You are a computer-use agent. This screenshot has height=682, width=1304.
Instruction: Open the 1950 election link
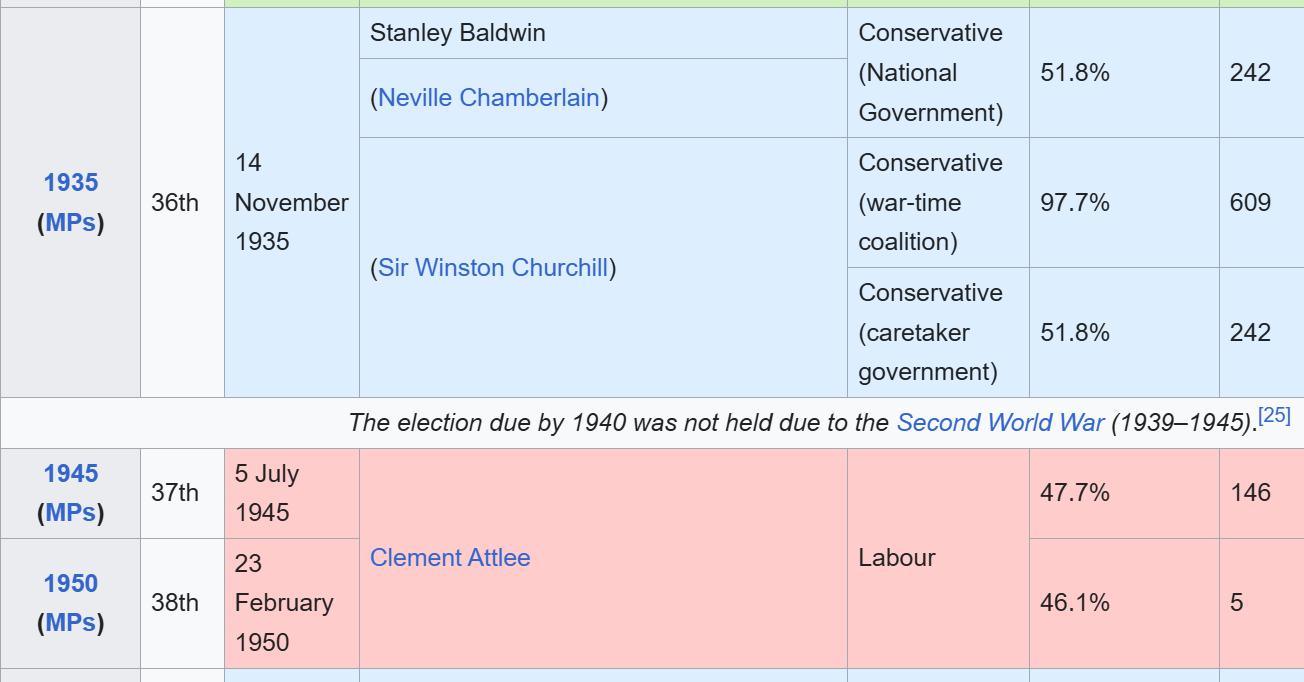pyautogui.click(x=71, y=583)
